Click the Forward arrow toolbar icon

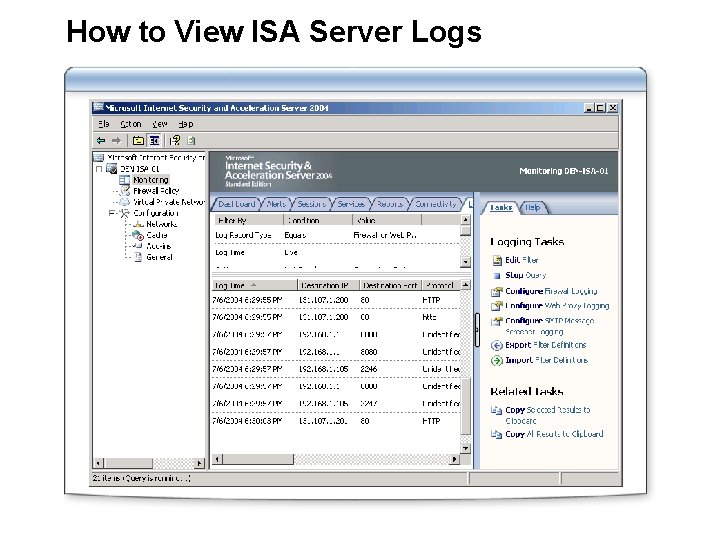[x=117, y=141]
